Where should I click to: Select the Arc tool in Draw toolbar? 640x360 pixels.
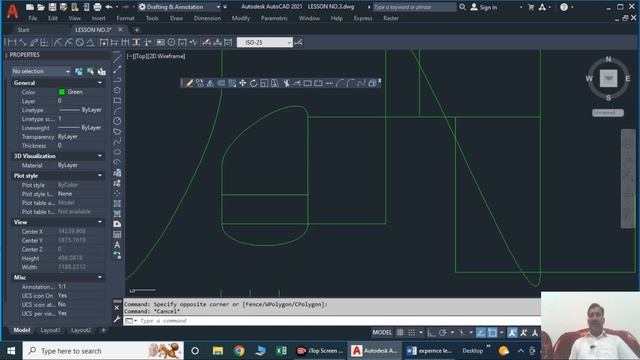tap(117, 111)
